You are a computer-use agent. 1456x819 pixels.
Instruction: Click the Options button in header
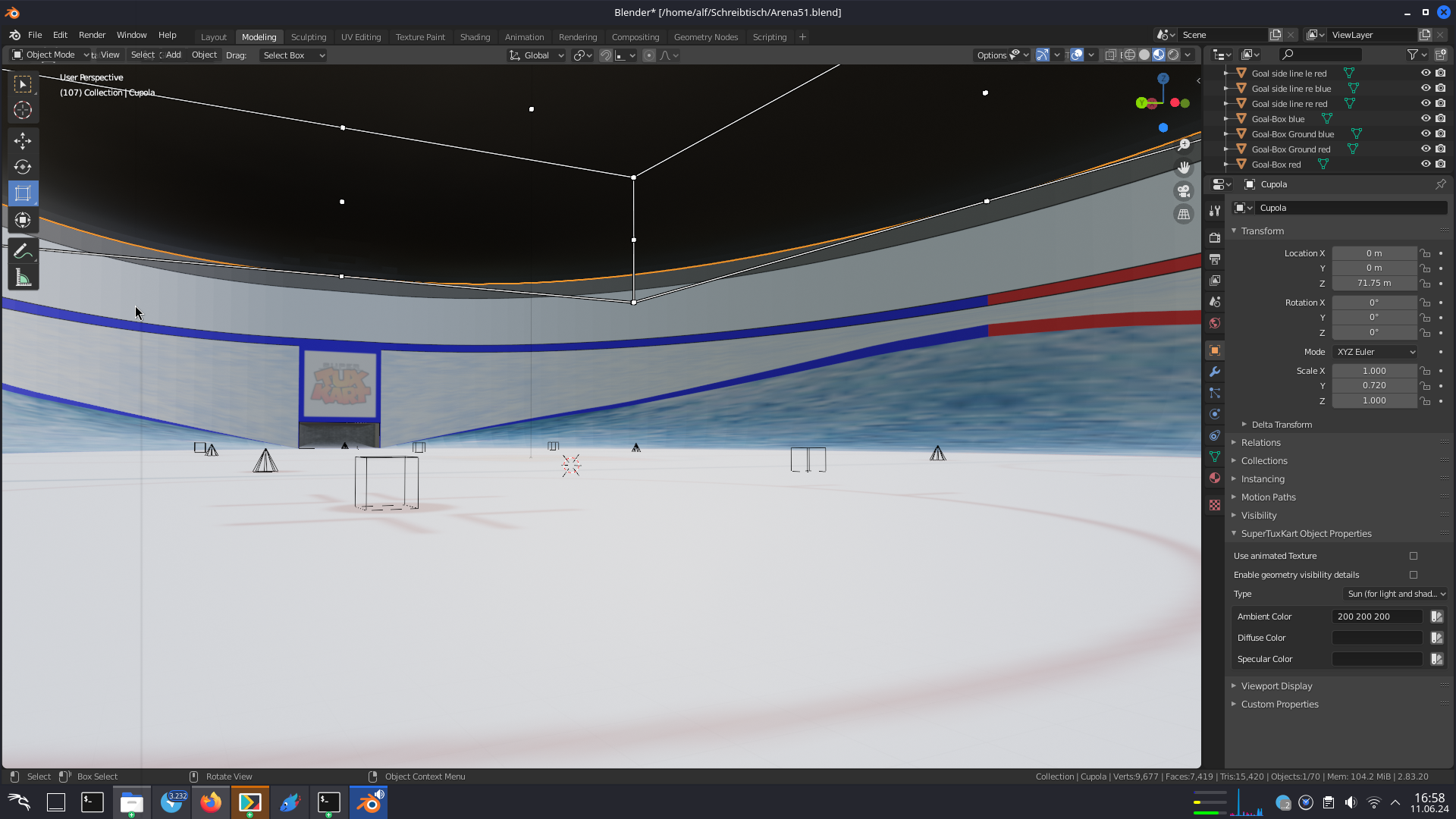coord(992,55)
